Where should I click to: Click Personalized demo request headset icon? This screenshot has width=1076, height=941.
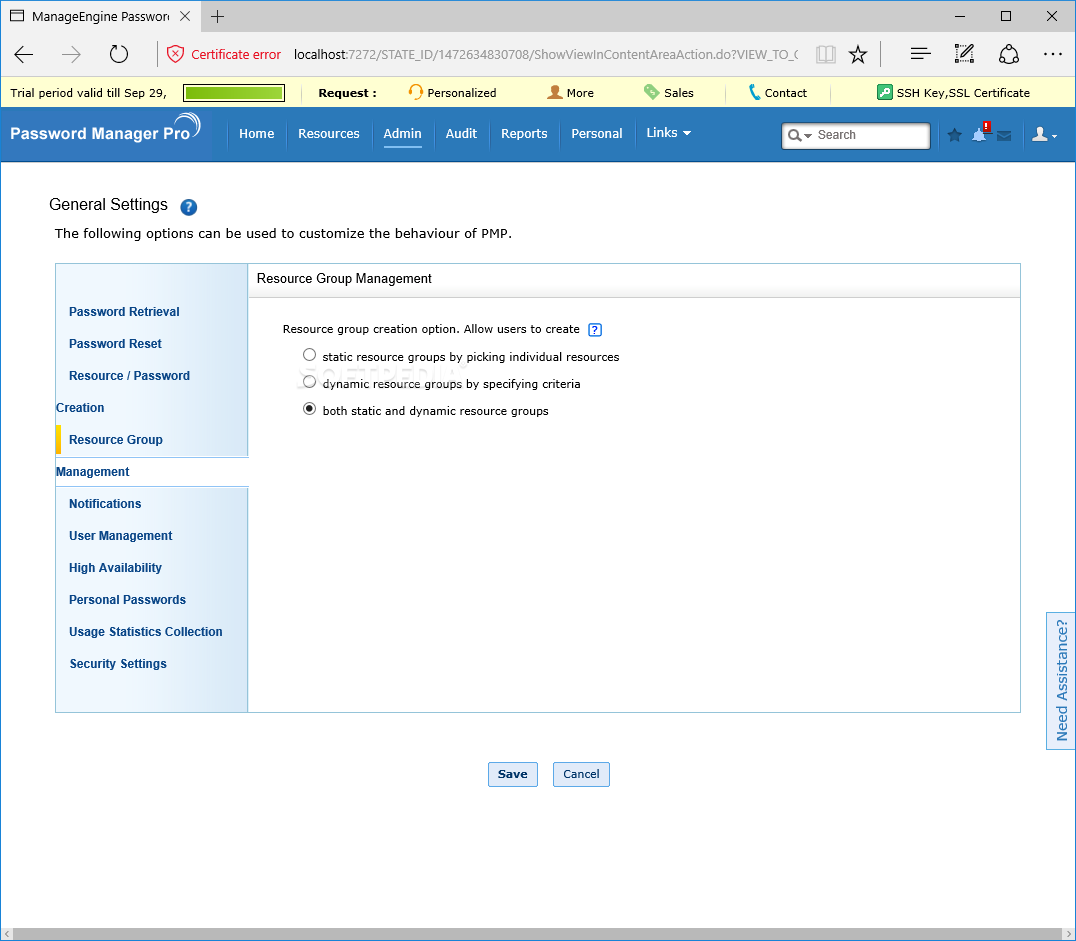pos(415,92)
